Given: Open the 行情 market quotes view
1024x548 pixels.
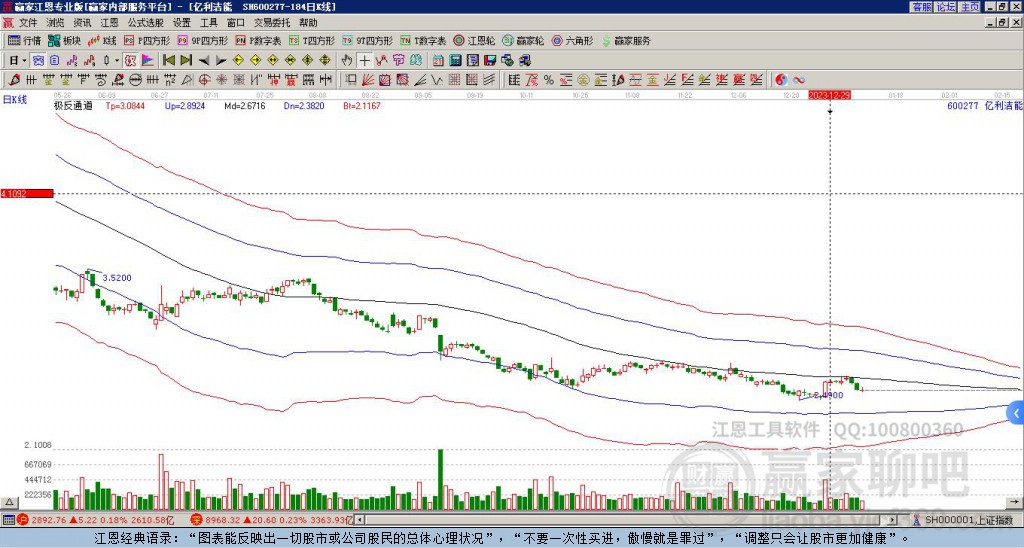Looking at the screenshot, I should click(25, 41).
